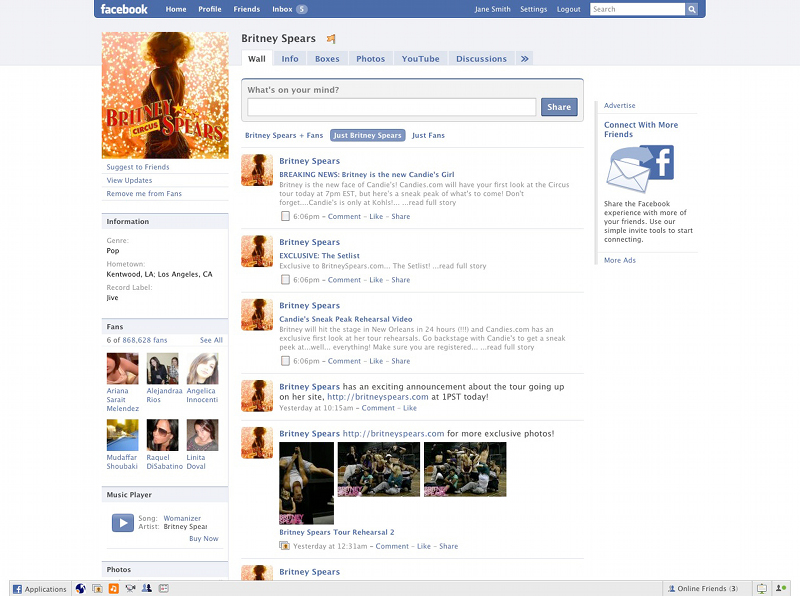This screenshot has height=596, width=800.
Task: Go to Home in top navigation
Action: (176, 9)
